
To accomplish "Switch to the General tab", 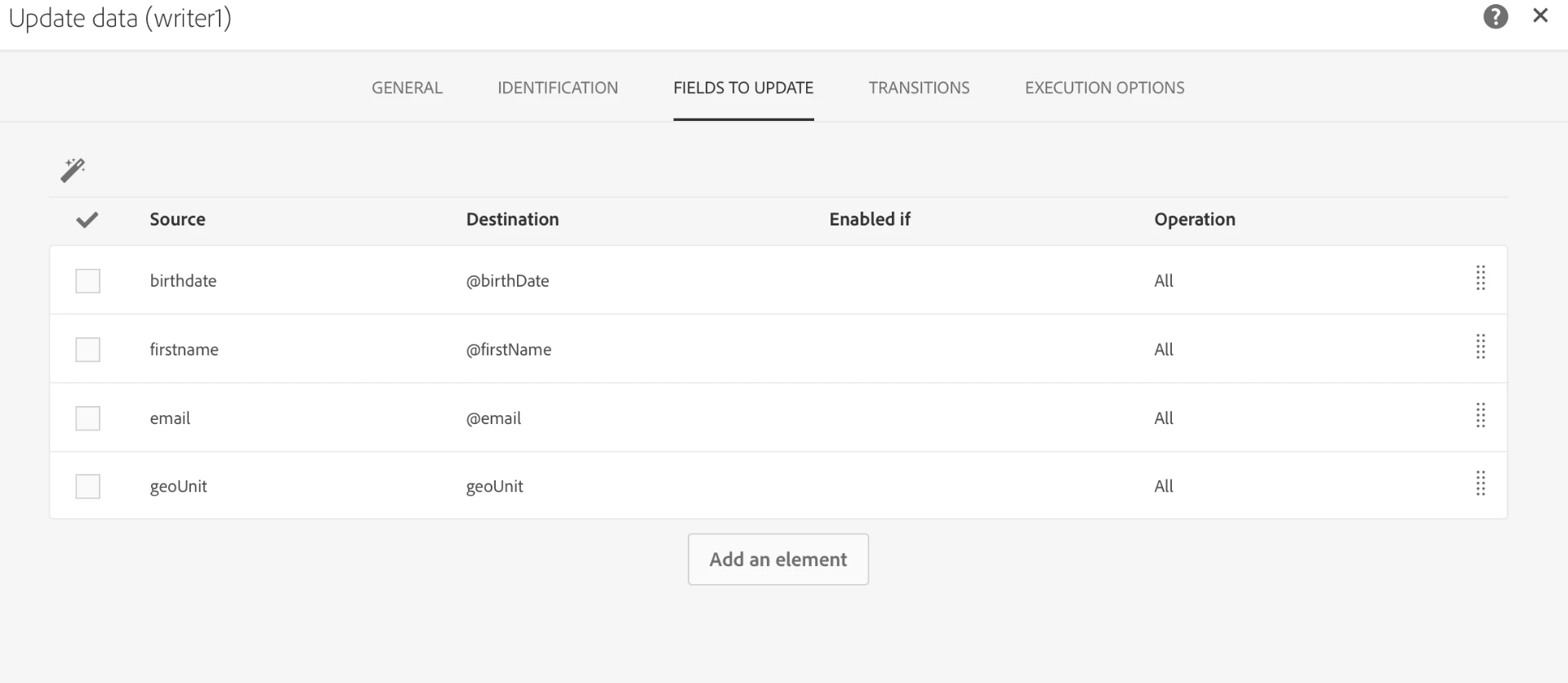I will point(407,87).
